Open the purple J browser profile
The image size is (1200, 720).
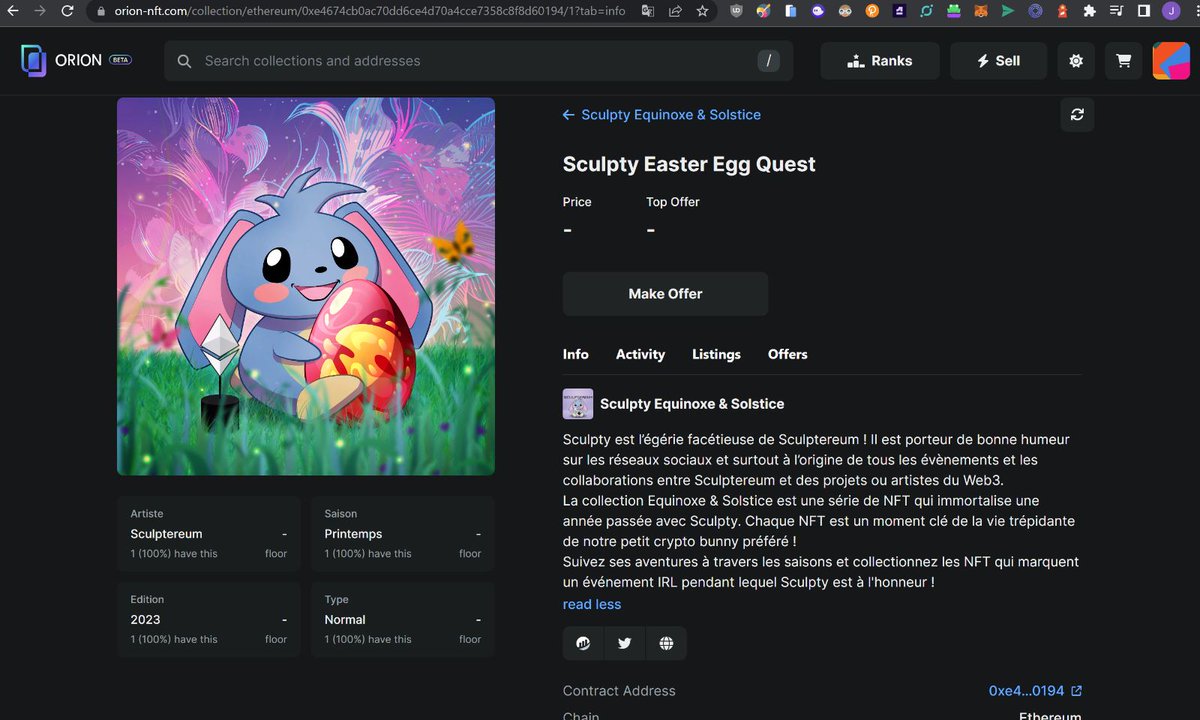tap(1171, 11)
